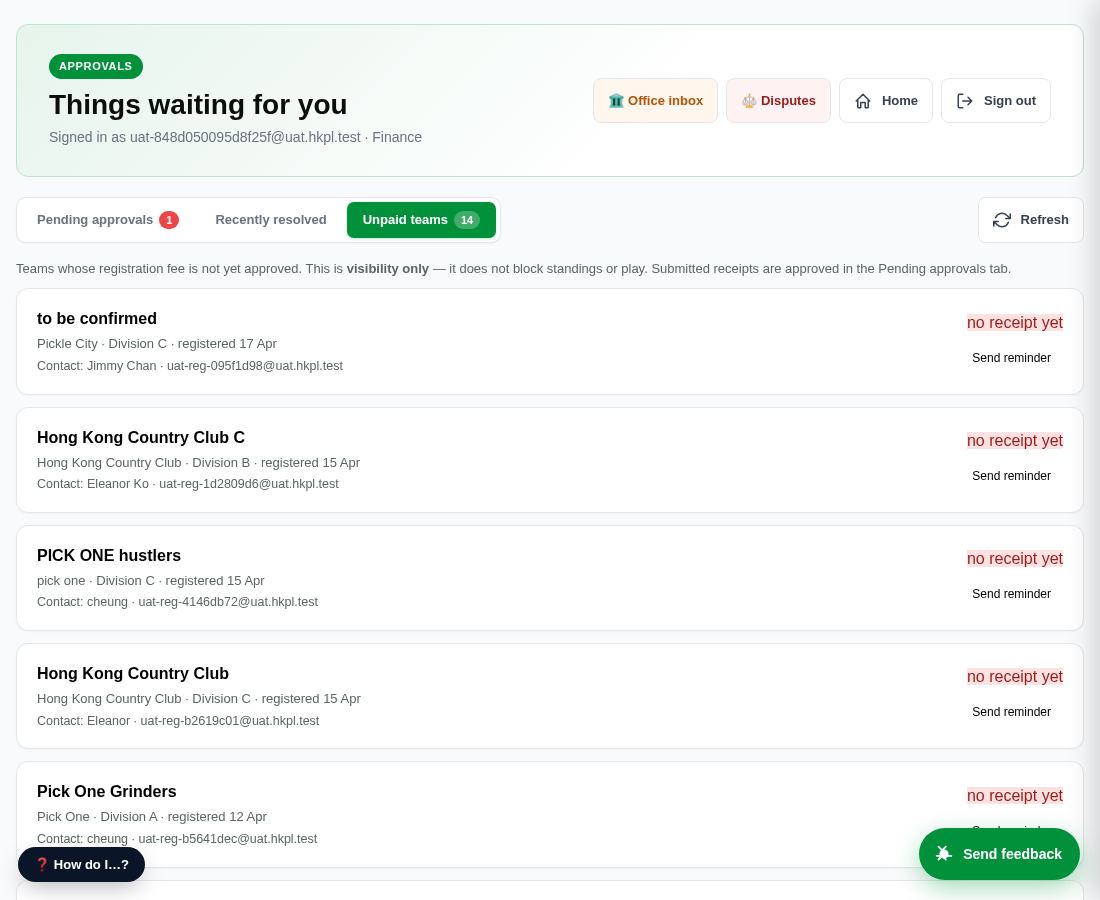Screen dimensions: 1100x900
Task: Click 'Pickle City · Division C · registered 17 Apr'
Action: click(156, 344)
